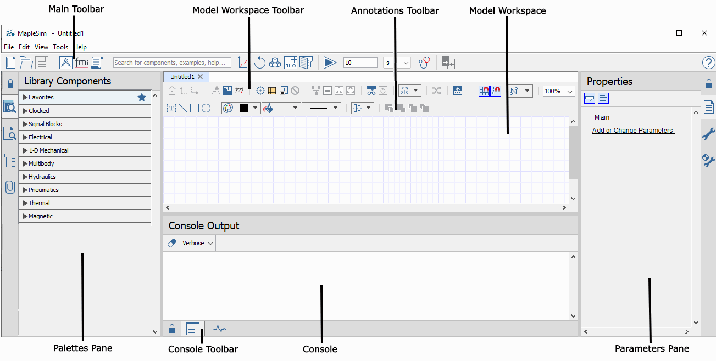Click the Add or Change Parameters link
This screenshot has width=716, height=361.
pos(632,130)
